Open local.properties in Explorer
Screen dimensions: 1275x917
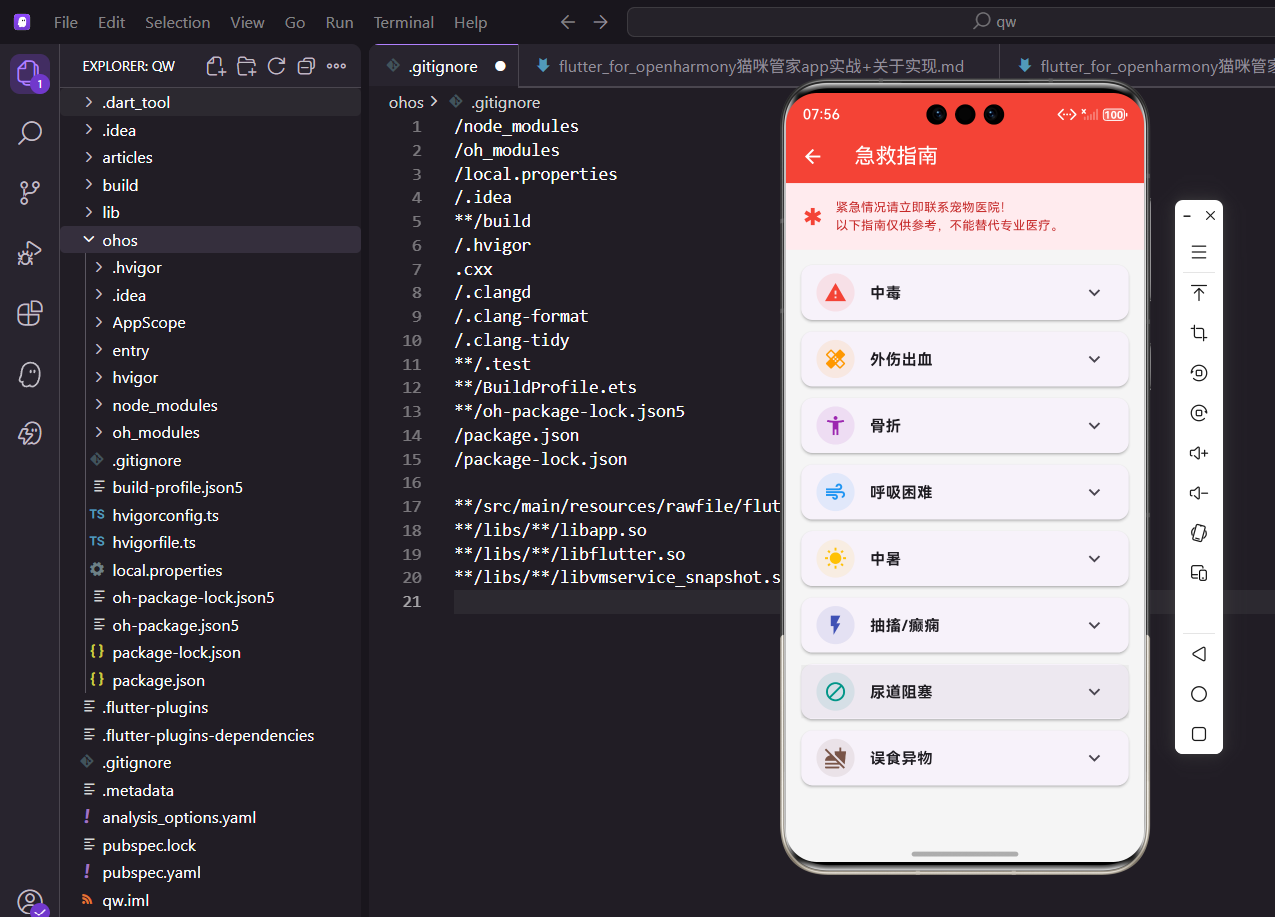[x=210, y=570]
